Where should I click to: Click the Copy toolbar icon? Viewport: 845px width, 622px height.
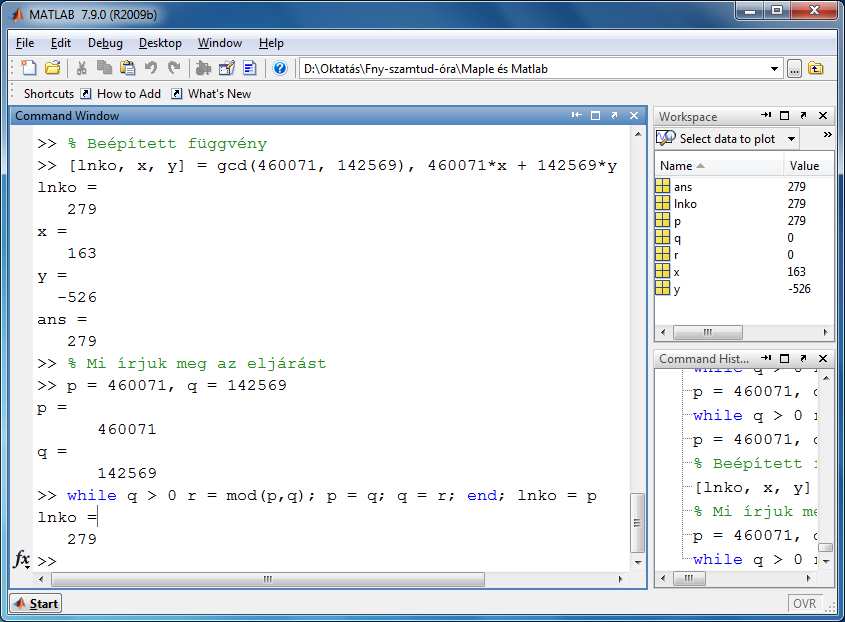pos(104,68)
